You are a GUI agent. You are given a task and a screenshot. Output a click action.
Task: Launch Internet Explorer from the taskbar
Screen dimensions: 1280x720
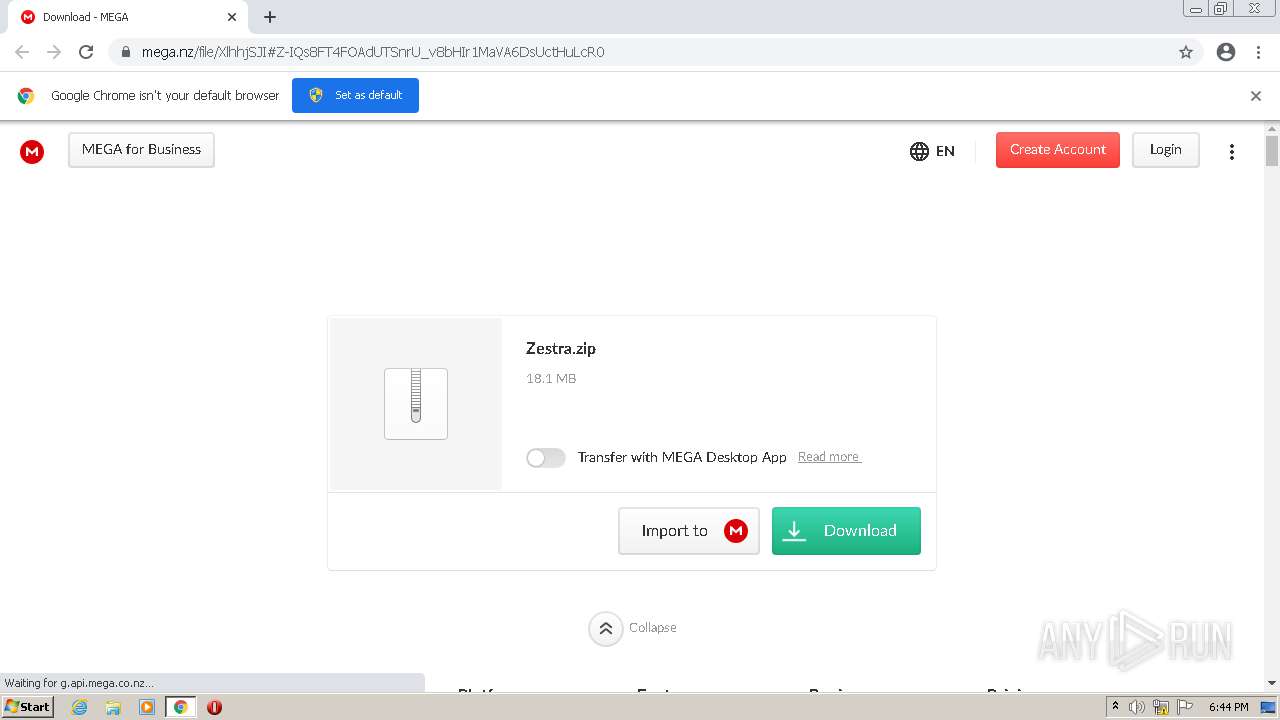pyautogui.click(x=80, y=707)
